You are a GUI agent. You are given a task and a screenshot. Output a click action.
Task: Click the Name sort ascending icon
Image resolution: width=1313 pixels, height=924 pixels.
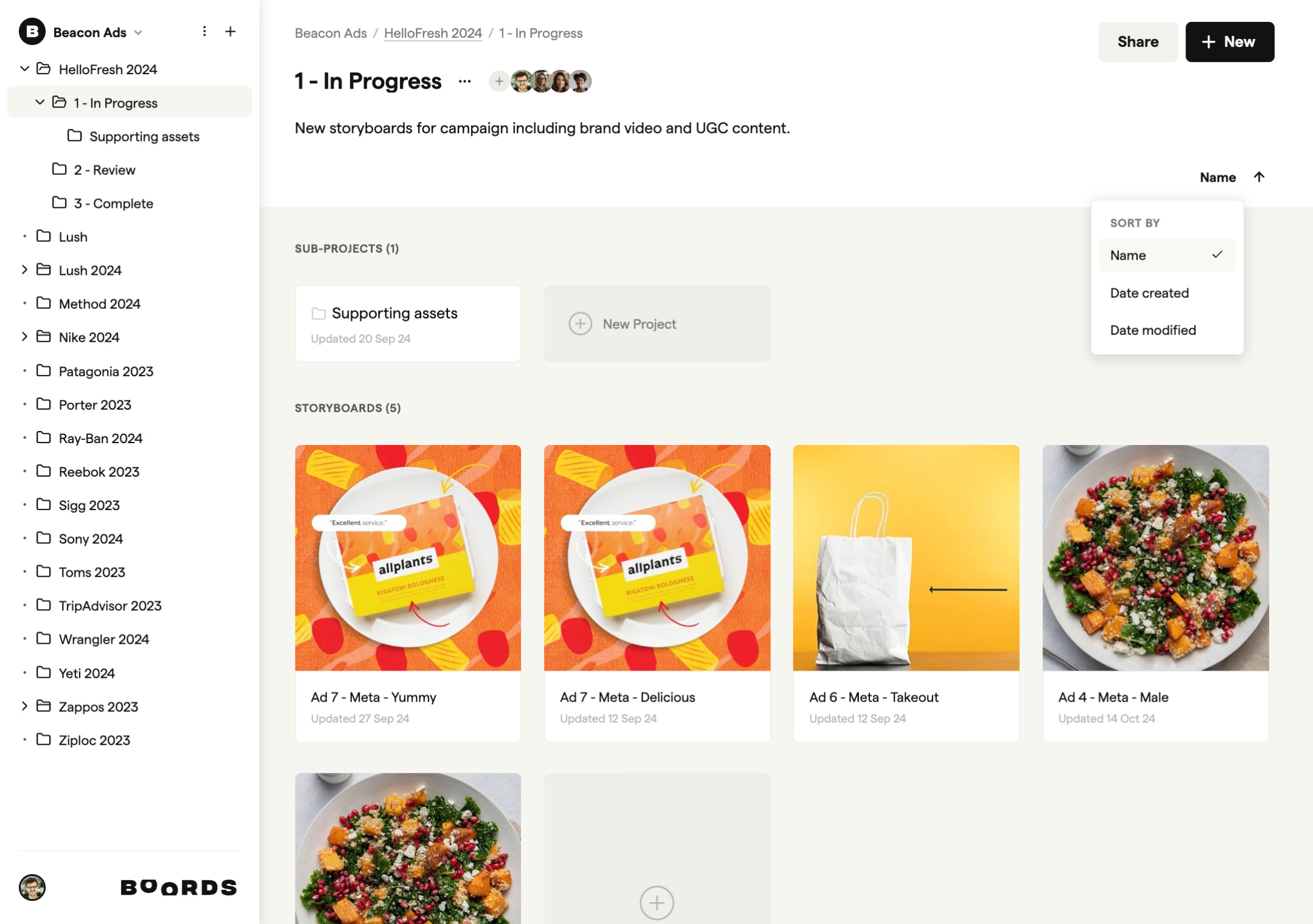1258,177
